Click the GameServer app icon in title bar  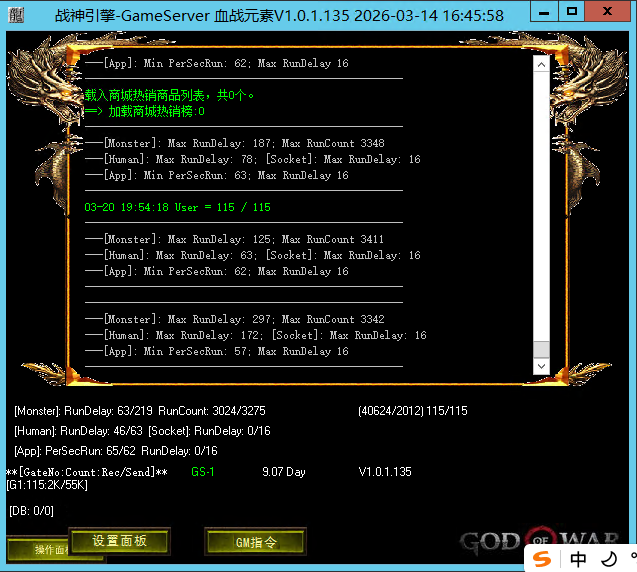15,14
